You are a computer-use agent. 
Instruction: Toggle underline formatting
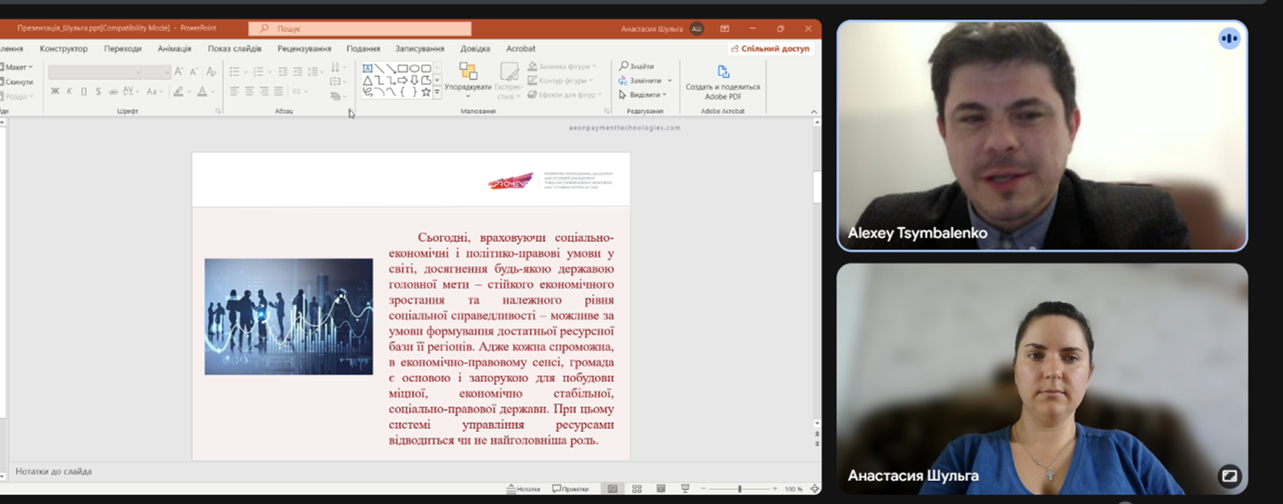83,91
